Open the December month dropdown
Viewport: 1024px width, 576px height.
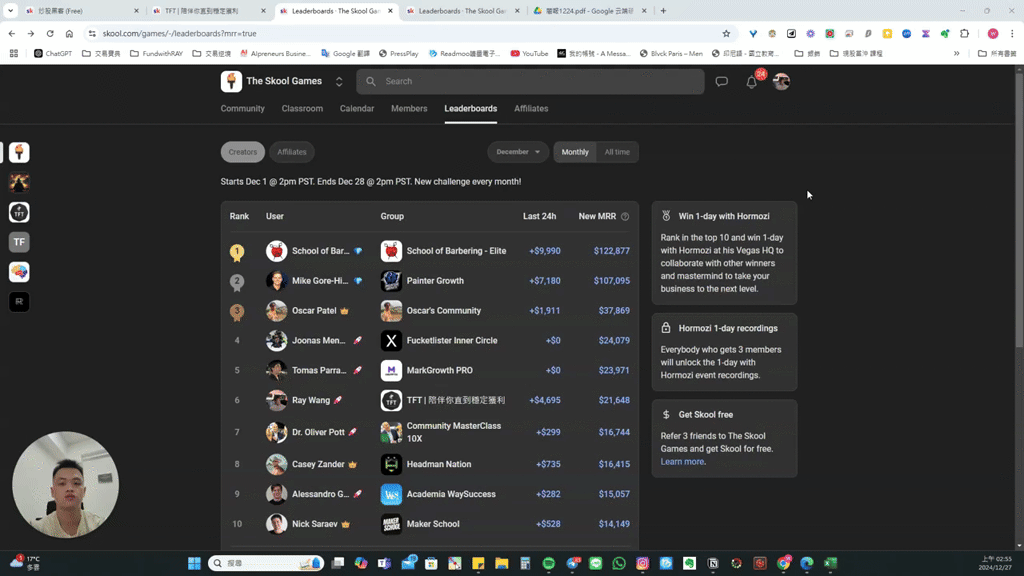click(518, 152)
